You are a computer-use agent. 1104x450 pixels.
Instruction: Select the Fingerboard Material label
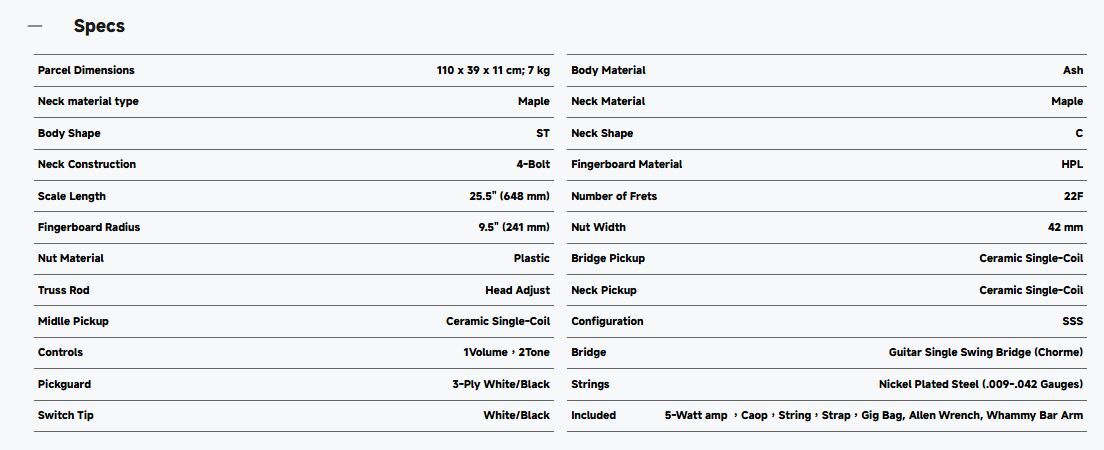(626, 164)
